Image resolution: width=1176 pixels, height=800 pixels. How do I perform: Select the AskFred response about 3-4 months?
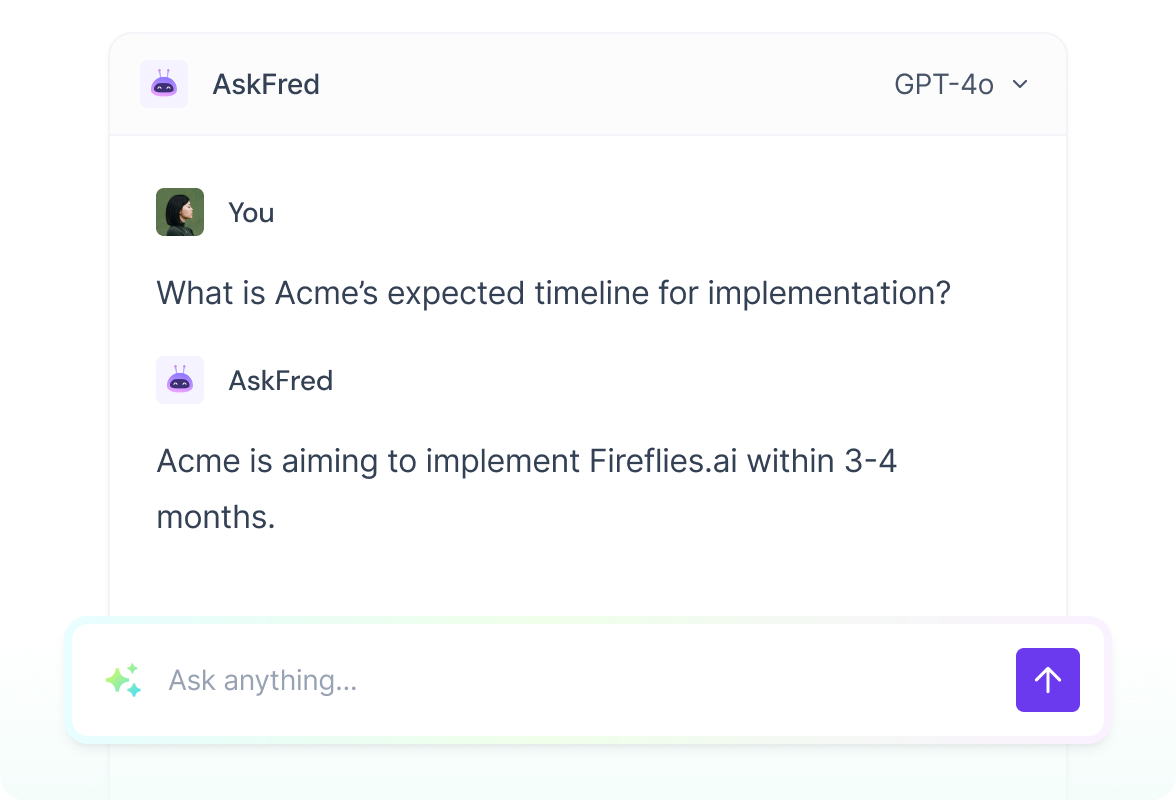pyautogui.click(x=525, y=488)
